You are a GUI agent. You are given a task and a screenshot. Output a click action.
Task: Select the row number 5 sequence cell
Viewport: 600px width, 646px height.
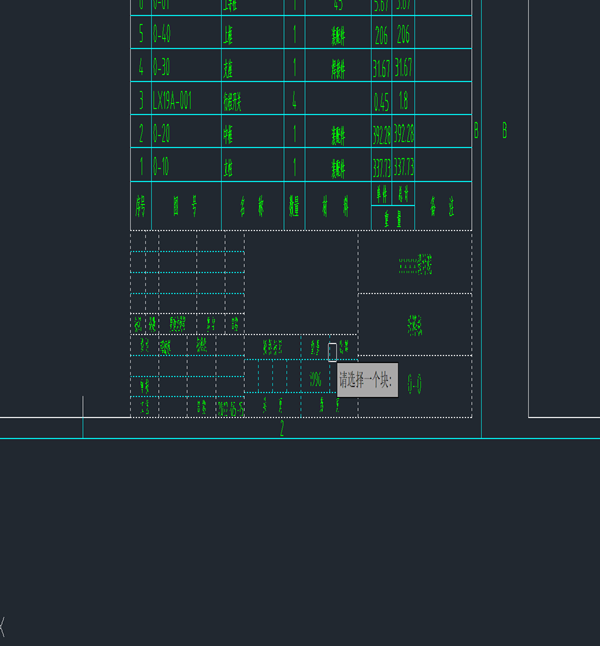[141, 33]
